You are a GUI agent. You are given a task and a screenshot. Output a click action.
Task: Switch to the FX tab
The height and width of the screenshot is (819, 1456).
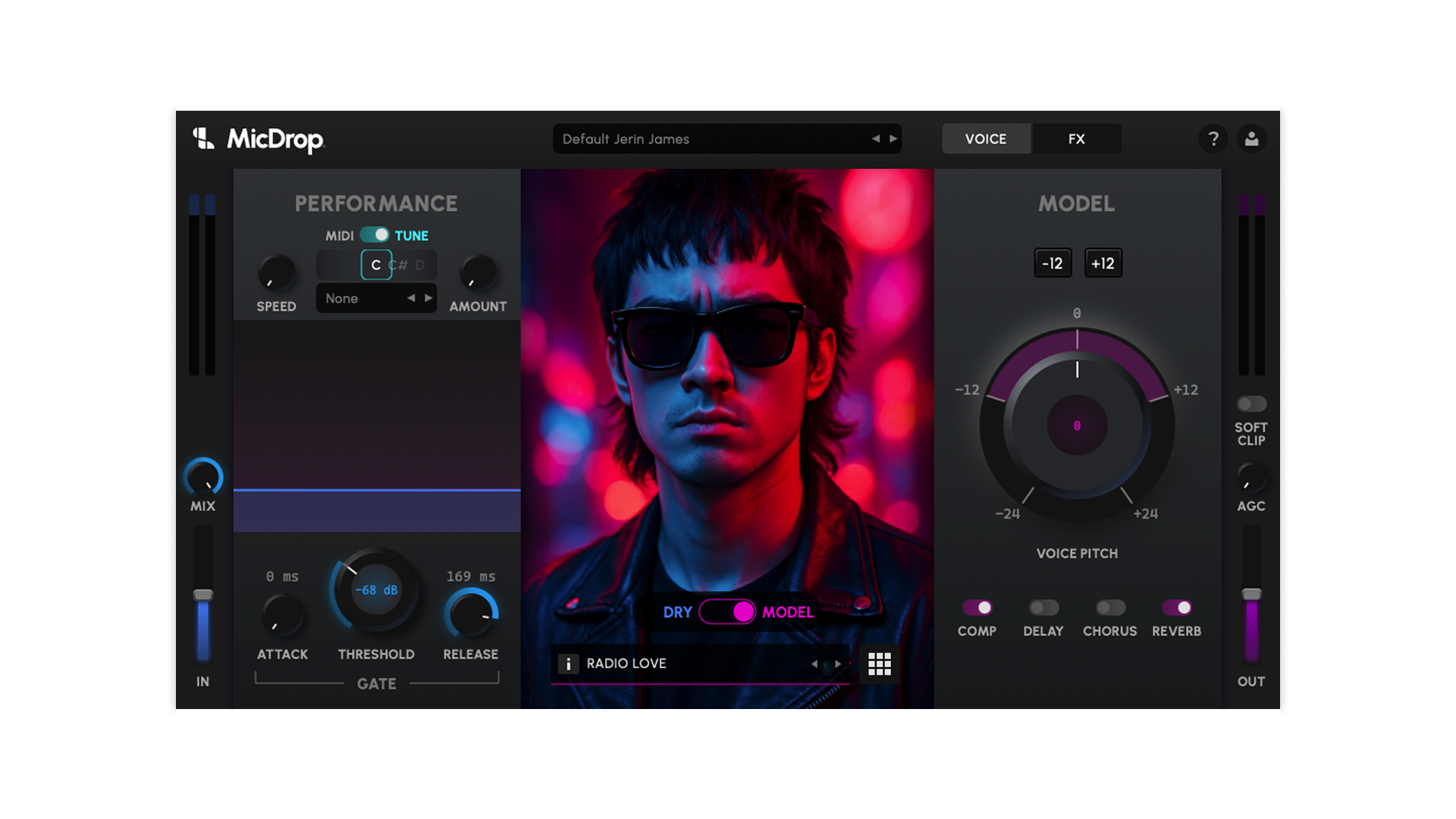click(1076, 139)
